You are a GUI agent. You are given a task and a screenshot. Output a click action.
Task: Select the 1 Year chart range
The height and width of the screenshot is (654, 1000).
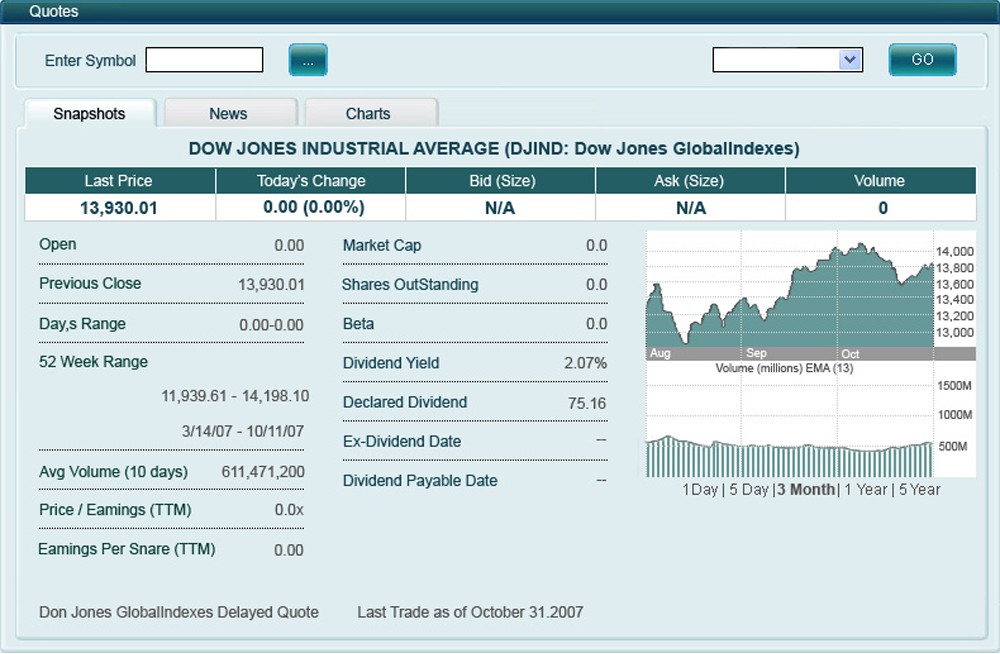[x=865, y=489]
